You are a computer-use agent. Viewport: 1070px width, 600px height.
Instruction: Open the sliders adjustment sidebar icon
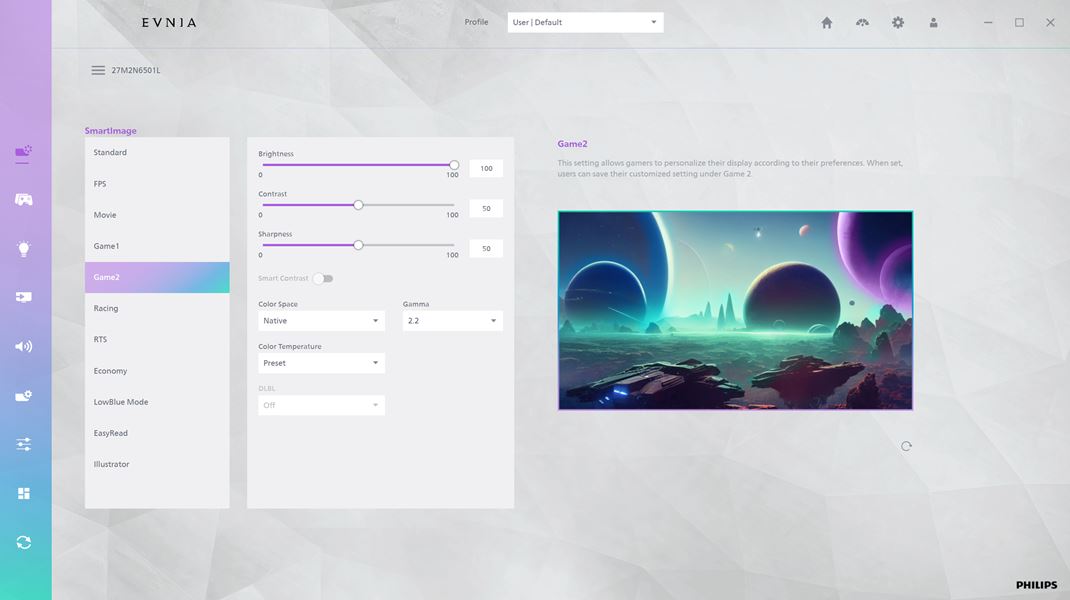click(24, 444)
